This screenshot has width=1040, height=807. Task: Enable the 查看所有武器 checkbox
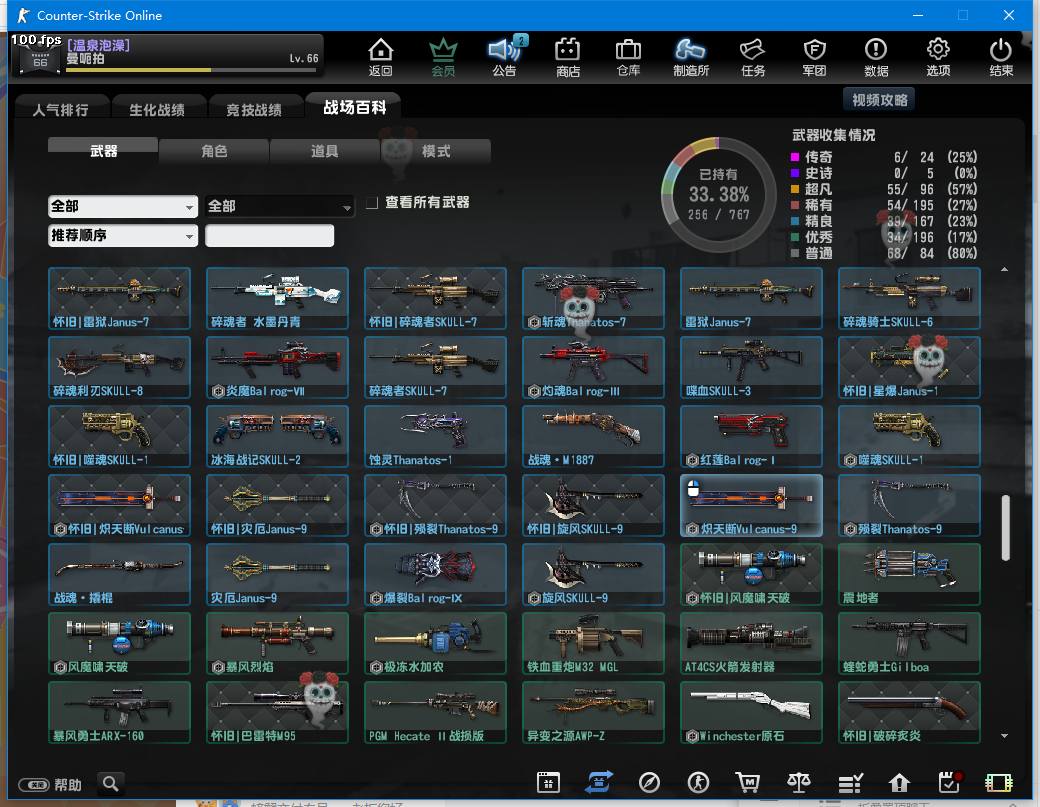[x=372, y=203]
